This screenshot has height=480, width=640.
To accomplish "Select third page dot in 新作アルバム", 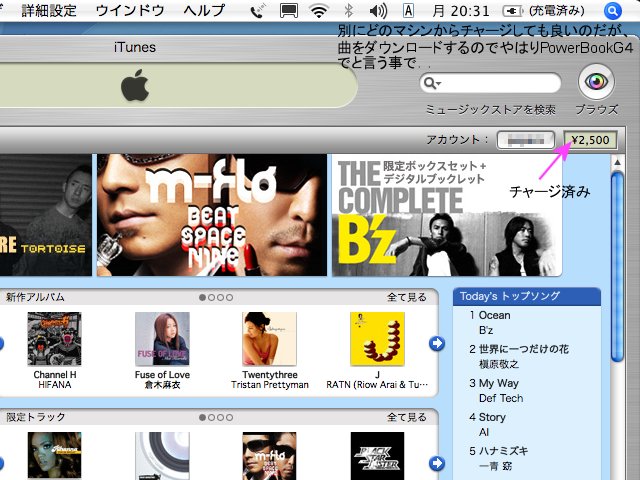I will [220, 298].
